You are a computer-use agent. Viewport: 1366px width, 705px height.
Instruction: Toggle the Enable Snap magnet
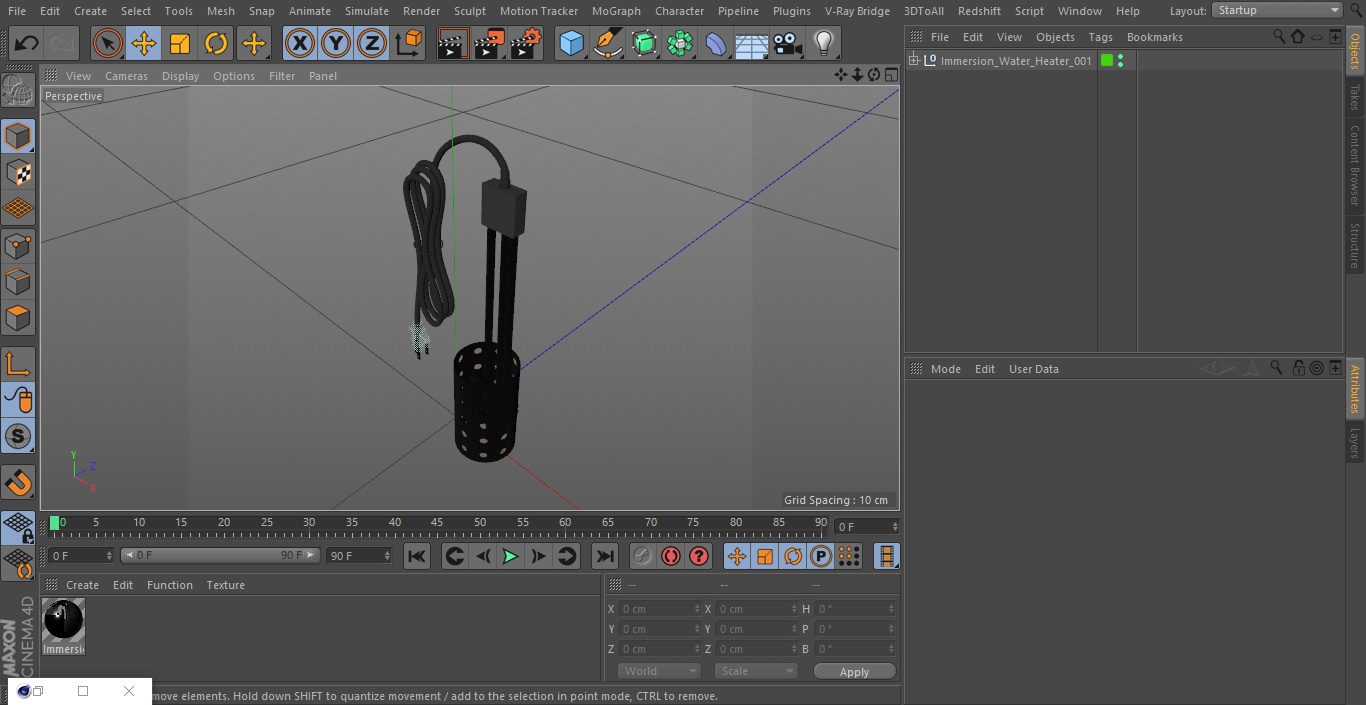pos(18,483)
